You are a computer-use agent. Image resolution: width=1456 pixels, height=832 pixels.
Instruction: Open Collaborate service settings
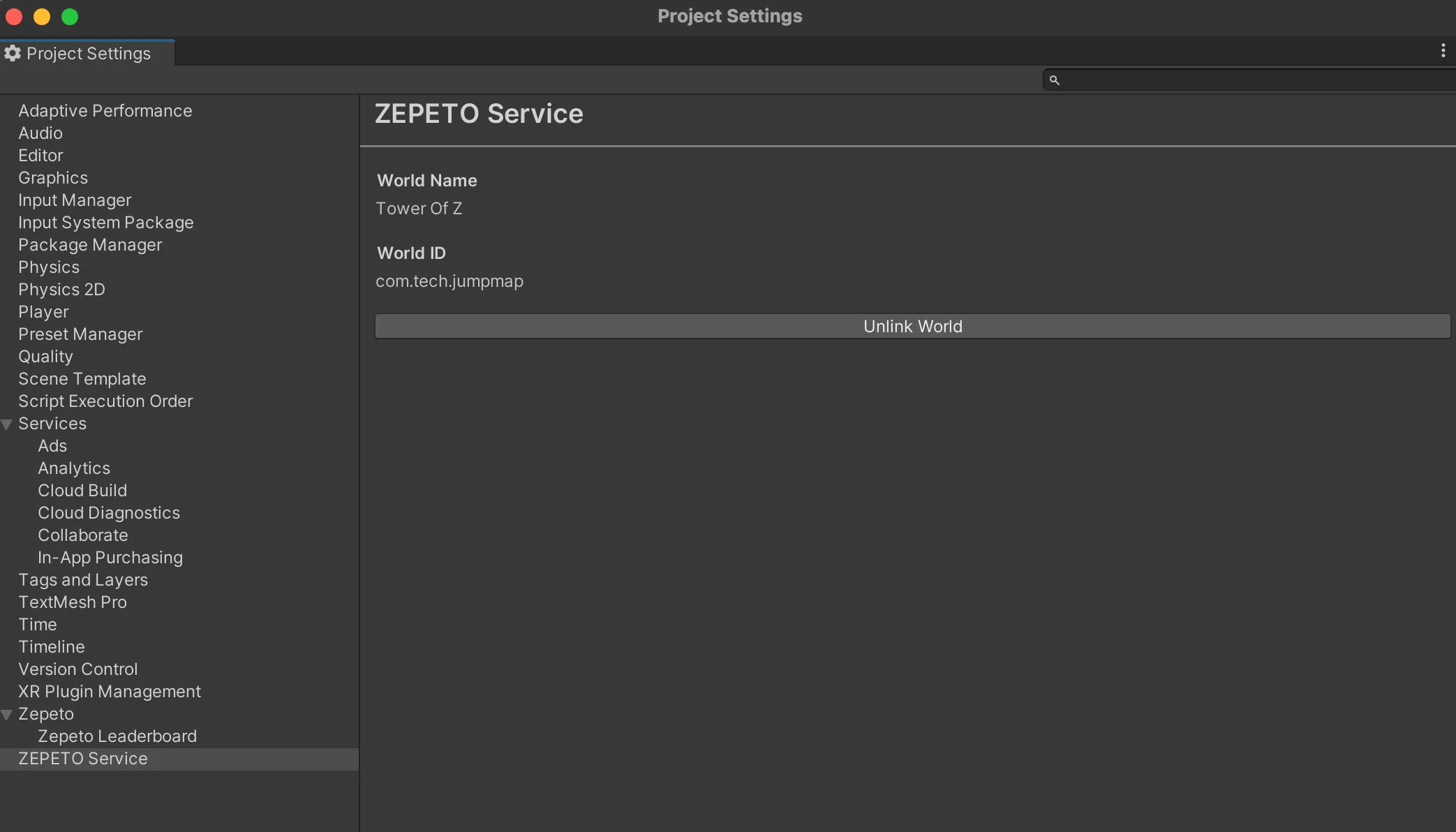(x=83, y=535)
